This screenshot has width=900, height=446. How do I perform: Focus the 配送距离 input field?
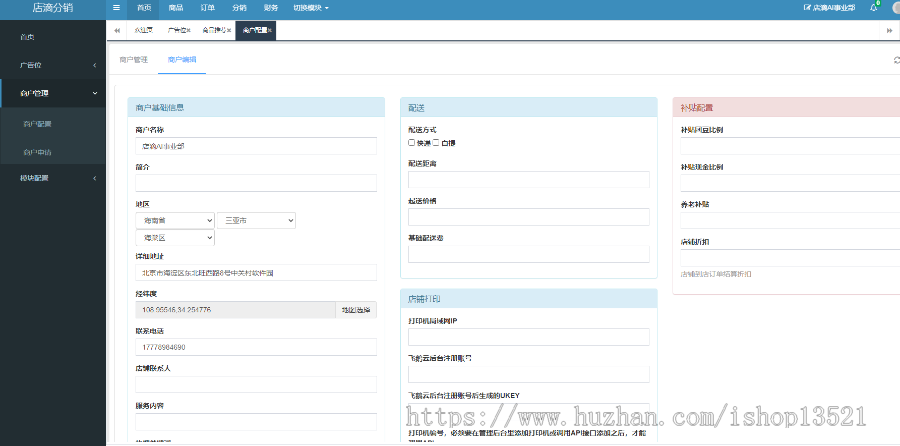click(x=529, y=180)
